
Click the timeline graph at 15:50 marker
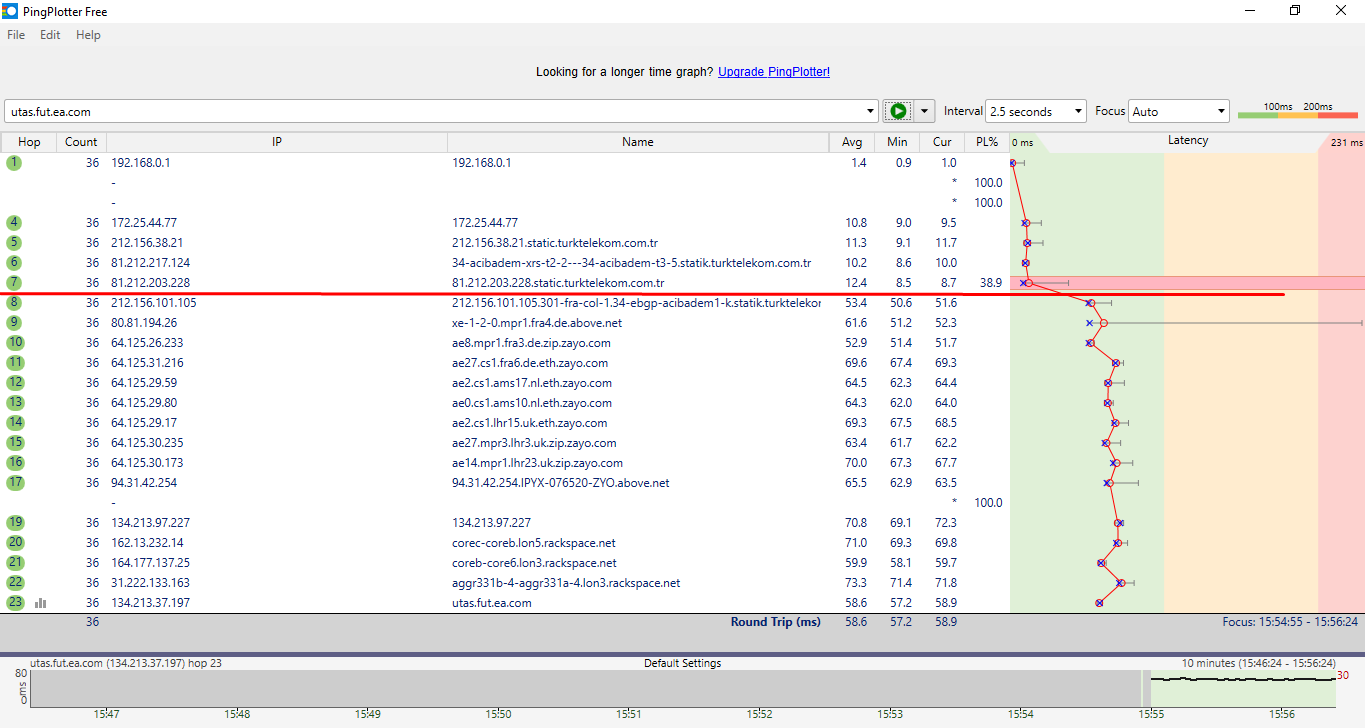tap(499, 688)
